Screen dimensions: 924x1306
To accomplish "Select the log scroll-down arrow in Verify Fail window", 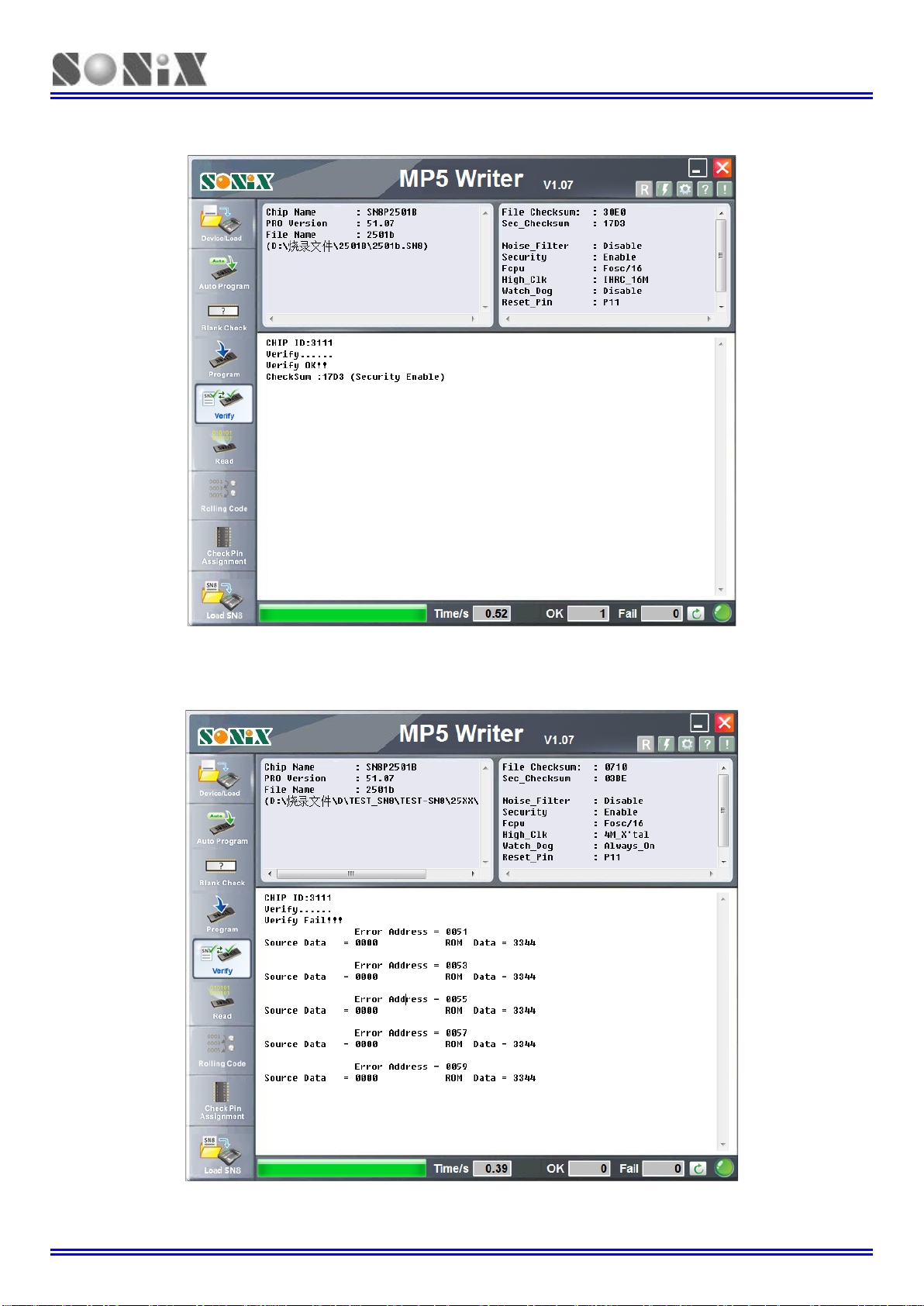I will 723,1145.
